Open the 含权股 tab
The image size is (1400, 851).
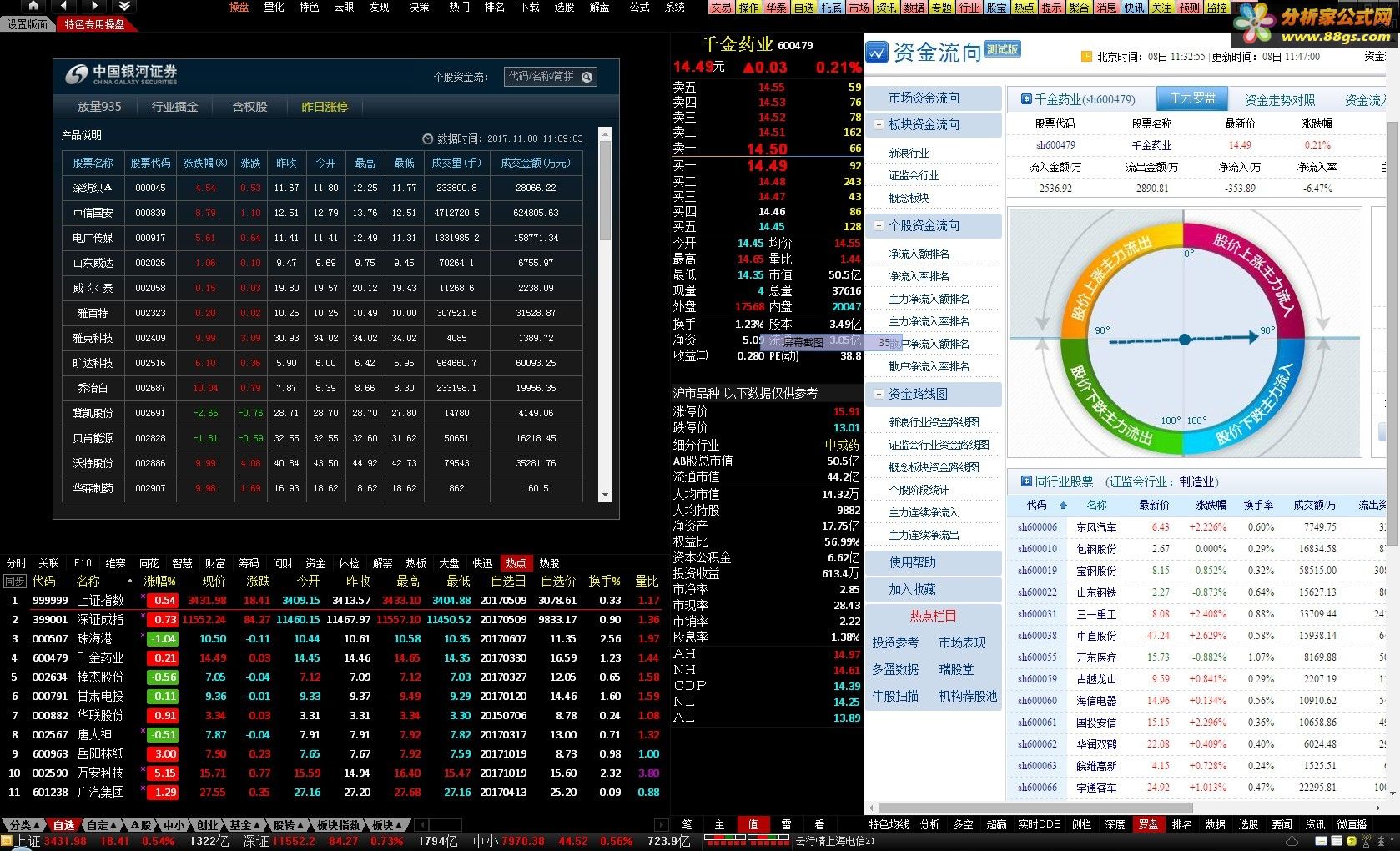pyautogui.click(x=249, y=107)
